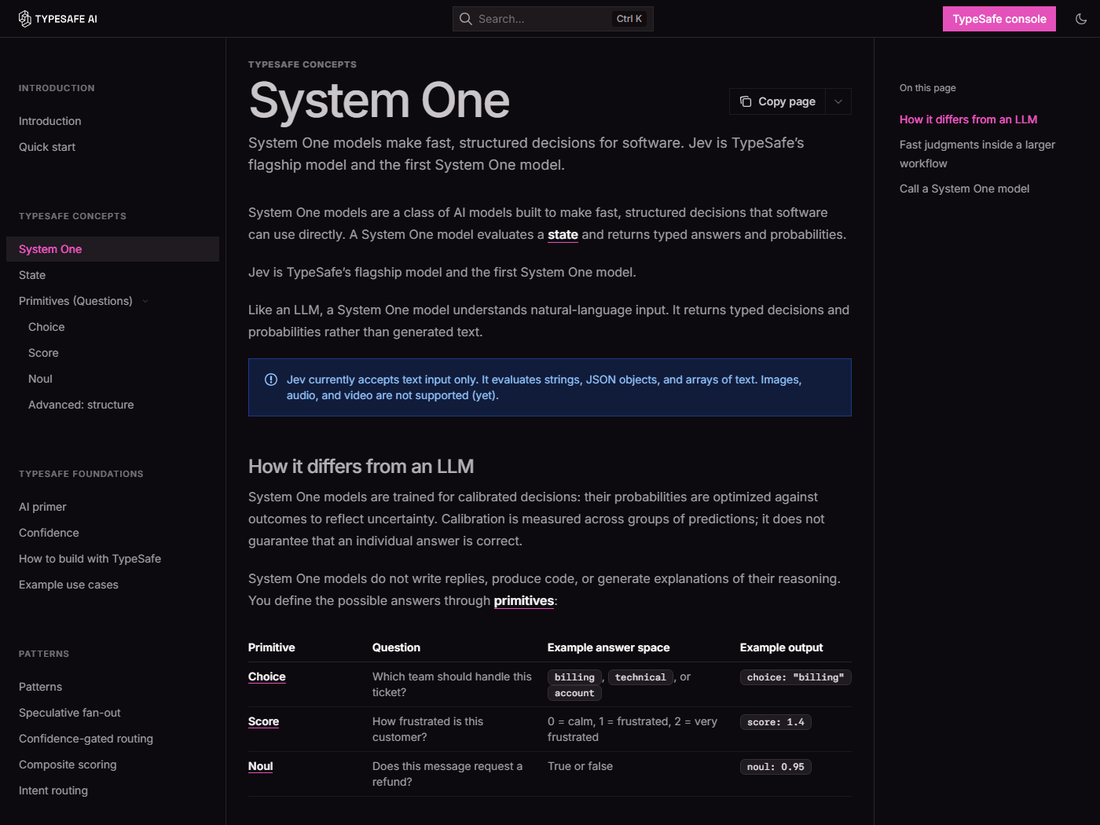Open the TypeSafe console button
Screen dimensions: 1100x825
[999, 19]
